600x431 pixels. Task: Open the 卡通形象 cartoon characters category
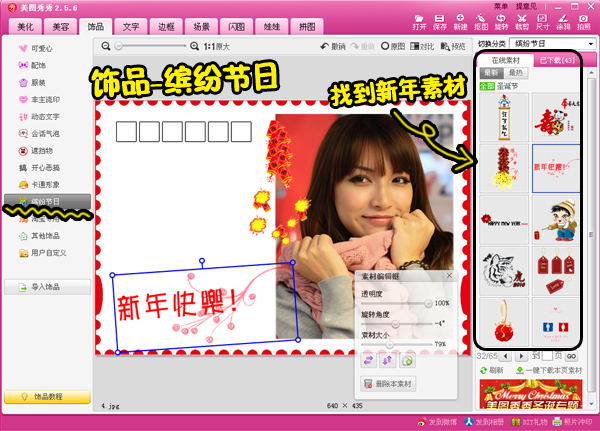click(x=39, y=184)
